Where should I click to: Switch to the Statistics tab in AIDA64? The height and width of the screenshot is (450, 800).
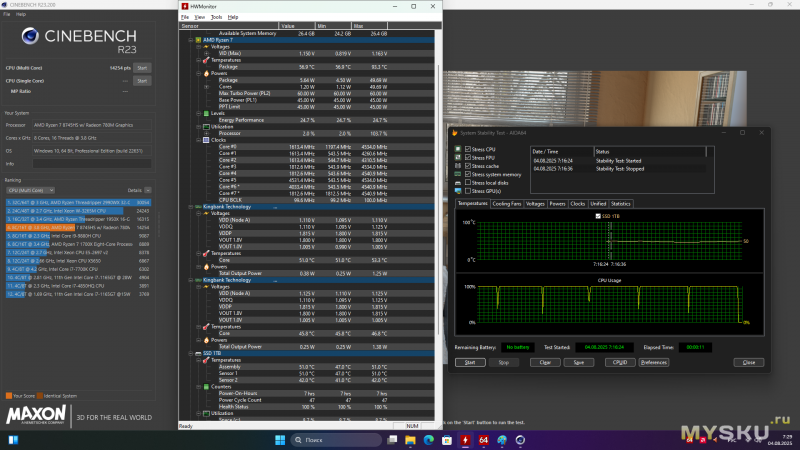click(x=620, y=204)
